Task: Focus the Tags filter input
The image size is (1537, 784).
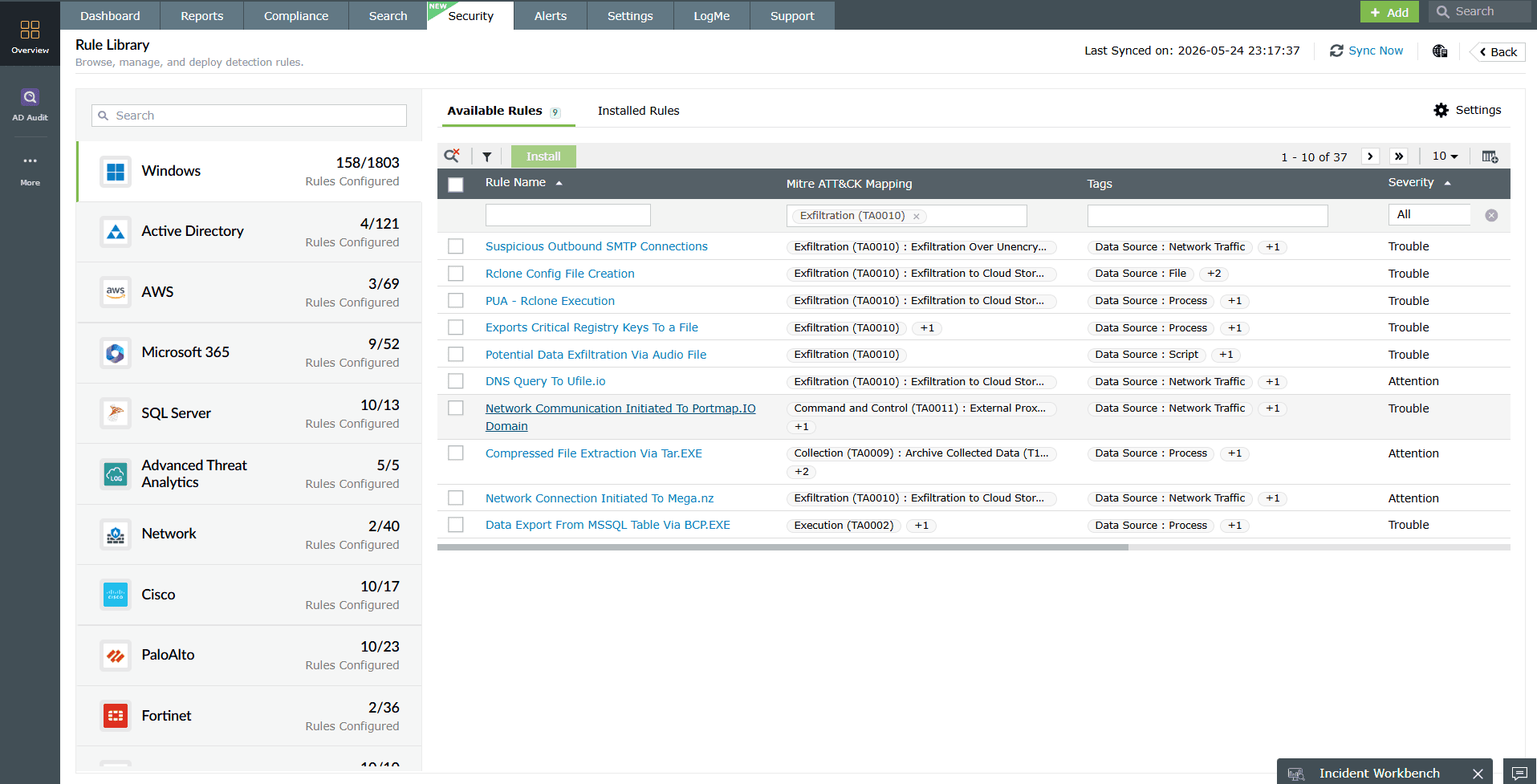Action: (1207, 215)
